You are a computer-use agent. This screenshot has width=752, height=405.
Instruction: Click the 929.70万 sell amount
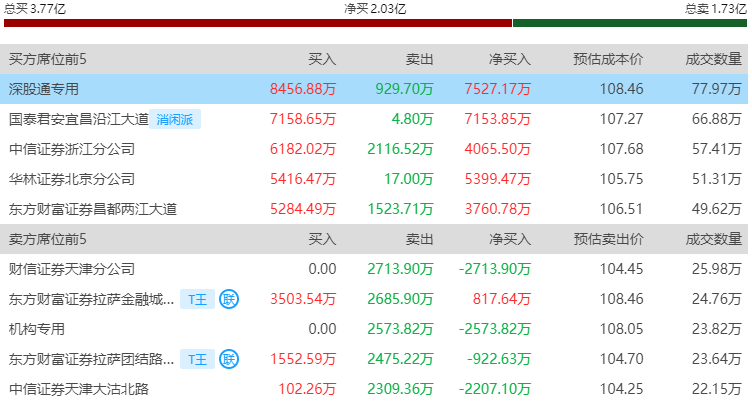coord(404,89)
